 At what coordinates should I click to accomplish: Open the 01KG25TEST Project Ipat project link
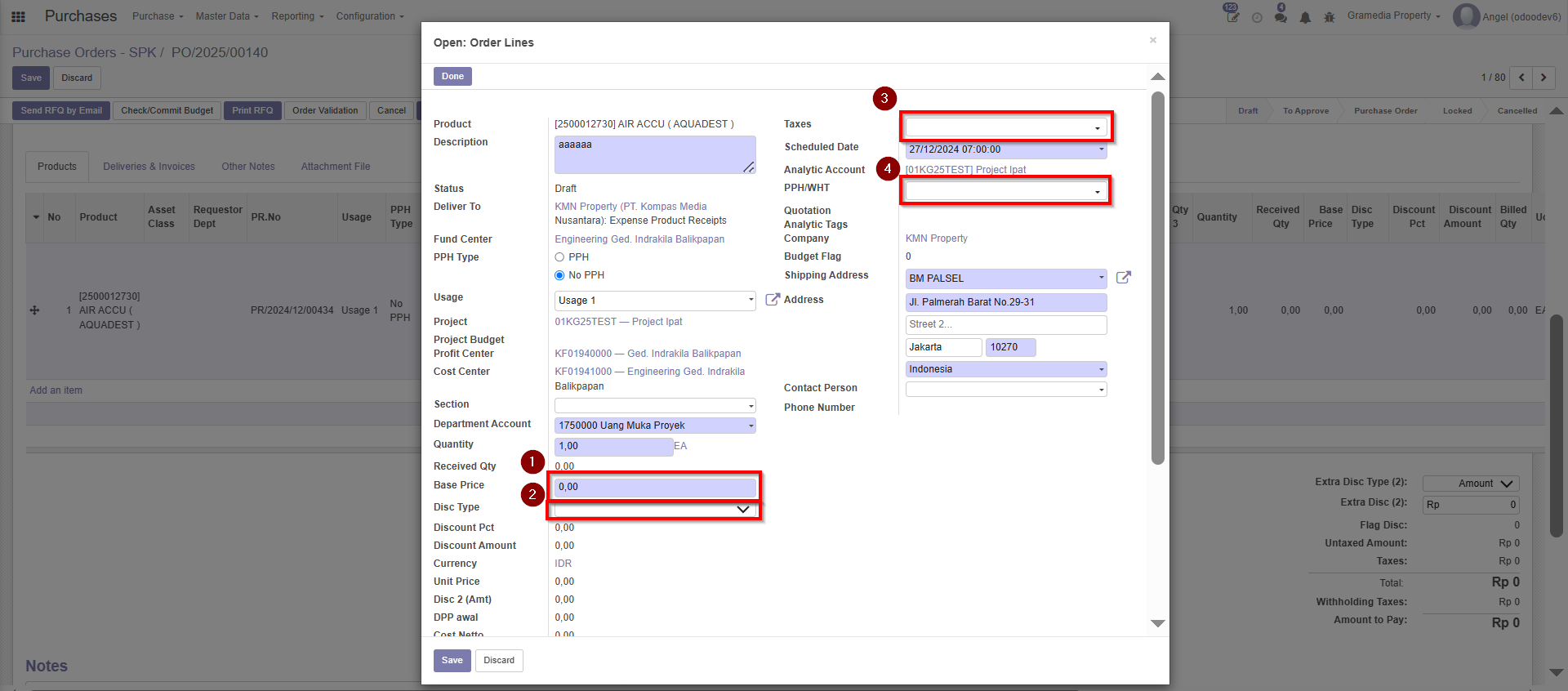point(618,322)
